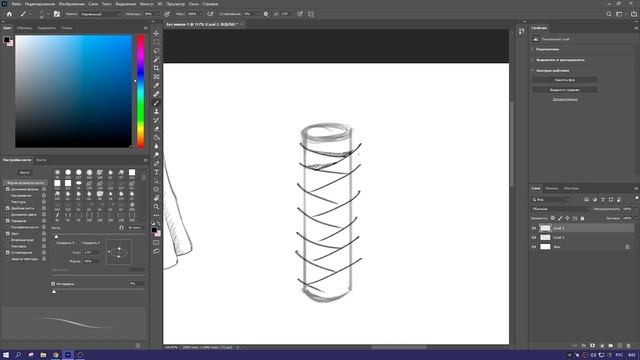Click the vertical hue slider in Color panel
The image size is (640, 360).
[140, 91]
